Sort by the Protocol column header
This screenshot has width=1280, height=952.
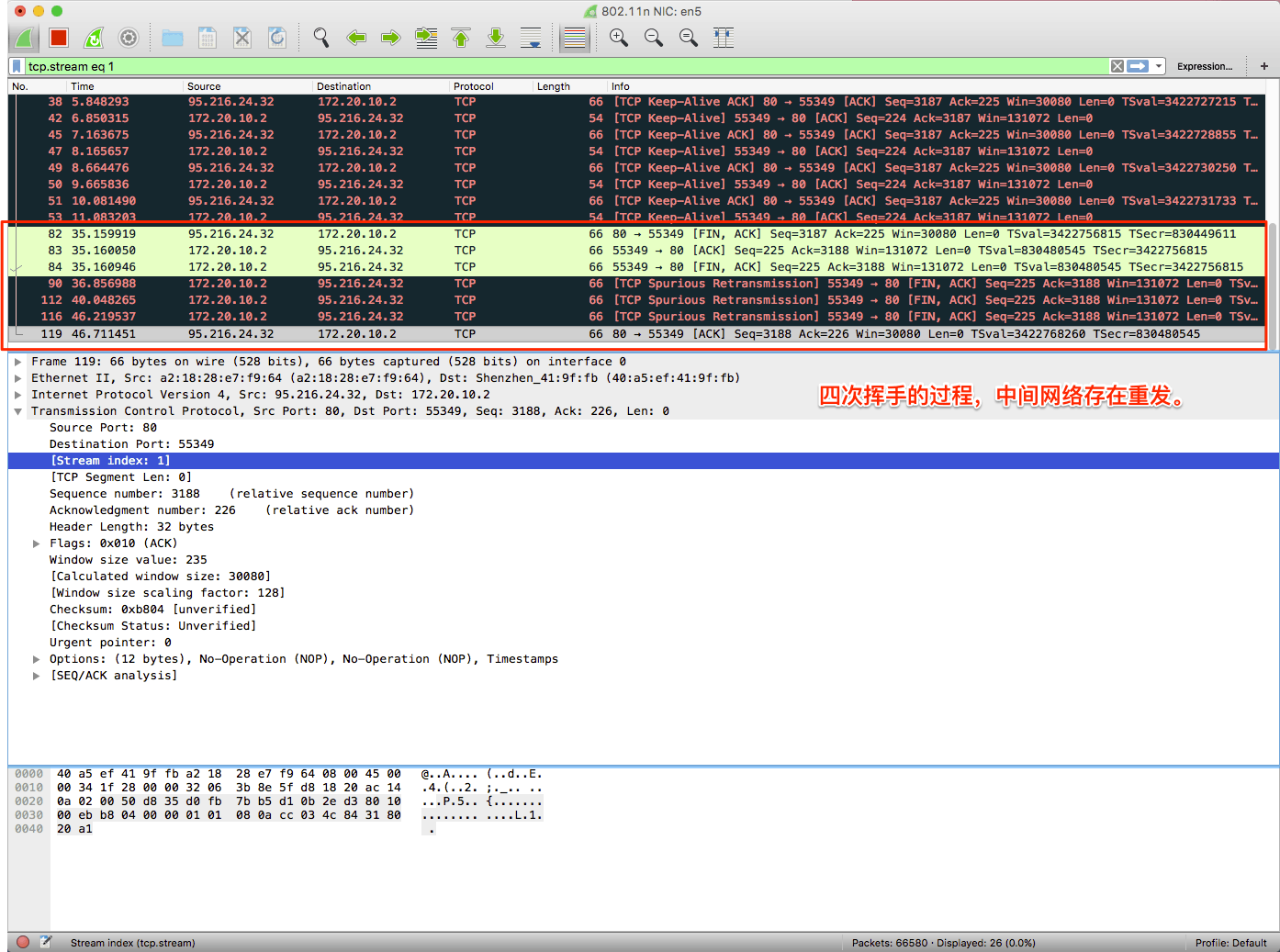pyautogui.click(x=491, y=86)
